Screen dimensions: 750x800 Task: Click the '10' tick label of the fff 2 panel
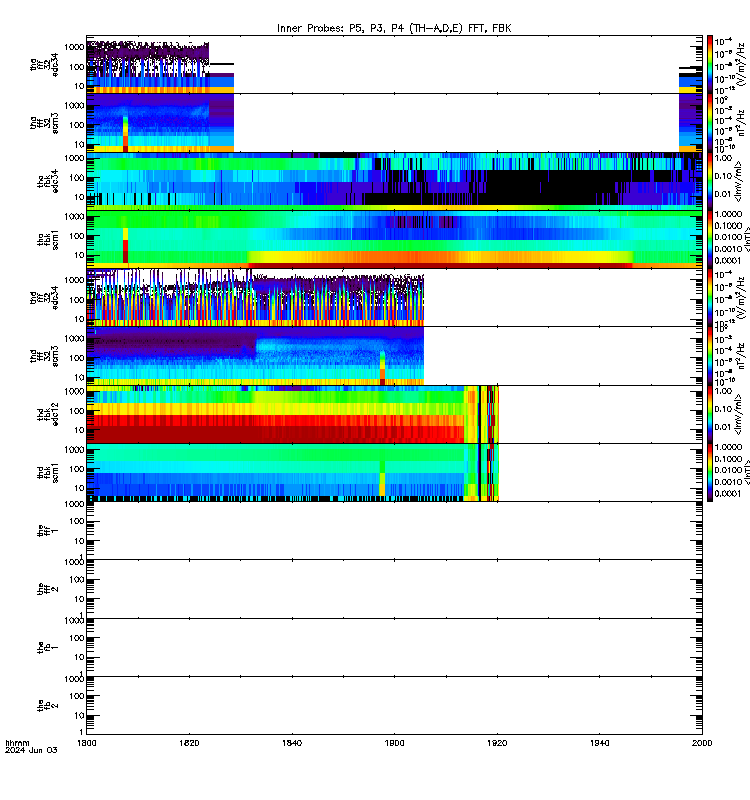click(x=79, y=599)
